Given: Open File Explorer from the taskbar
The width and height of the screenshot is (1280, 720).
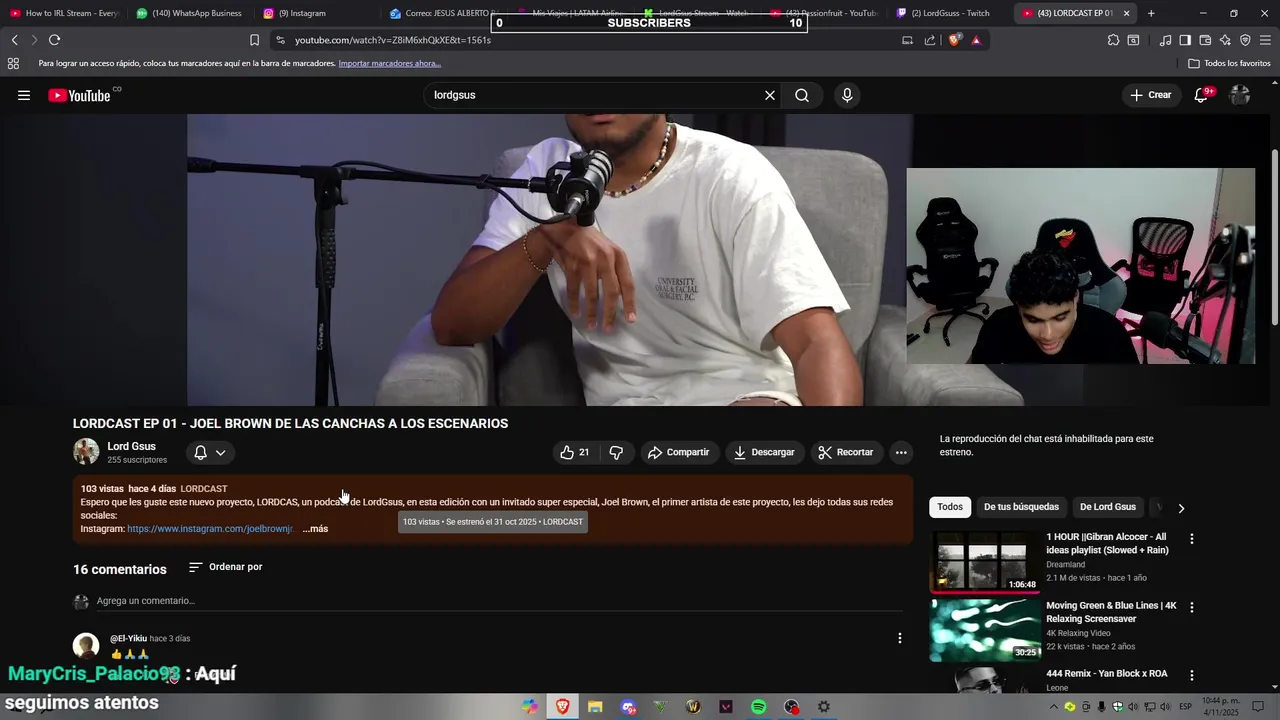Looking at the screenshot, I should 595,707.
